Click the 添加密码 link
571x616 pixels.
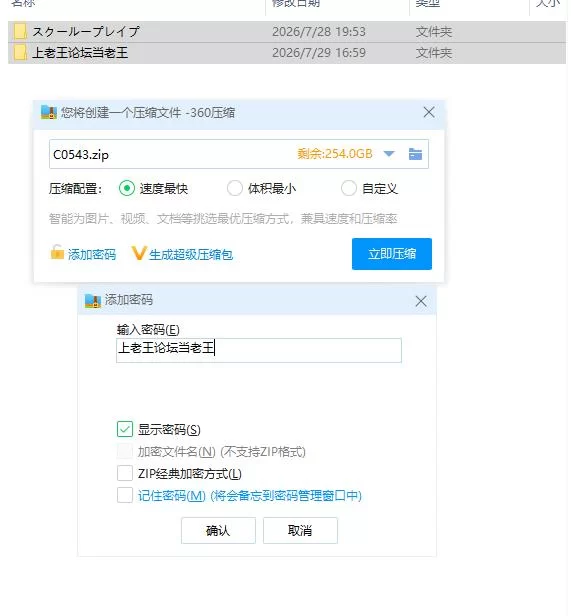coord(92,255)
